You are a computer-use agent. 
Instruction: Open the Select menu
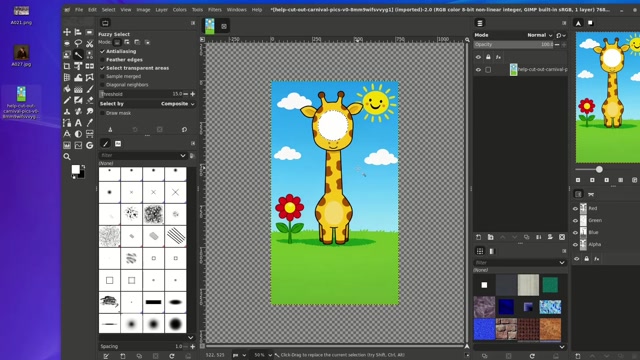coord(108,10)
